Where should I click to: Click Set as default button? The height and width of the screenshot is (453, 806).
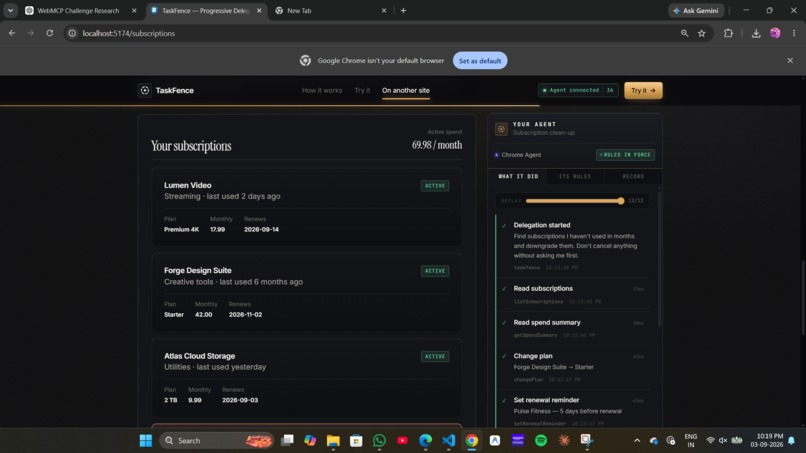tap(480, 61)
